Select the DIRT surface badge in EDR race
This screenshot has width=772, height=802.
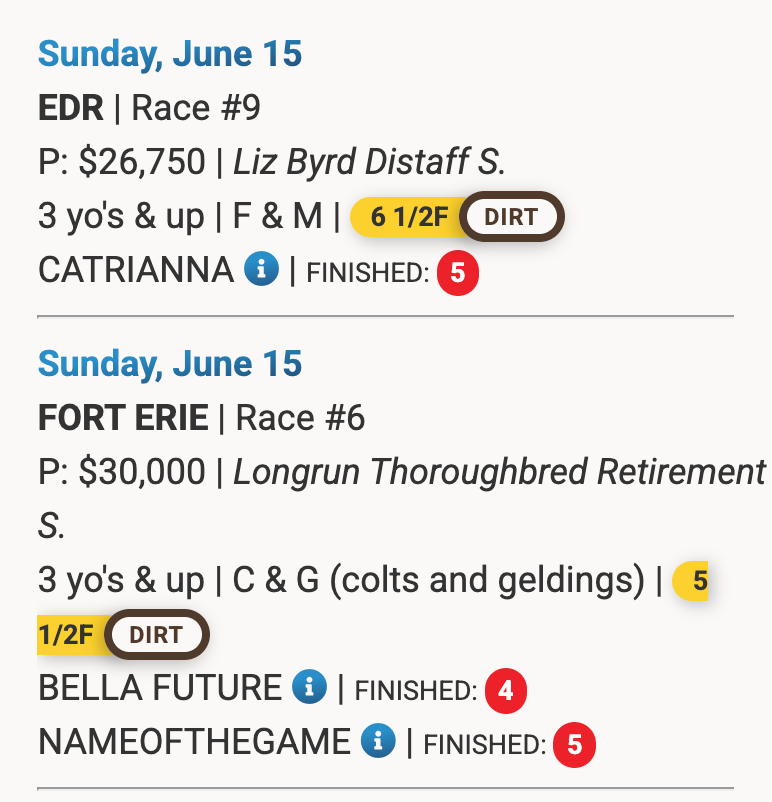tap(512, 217)
